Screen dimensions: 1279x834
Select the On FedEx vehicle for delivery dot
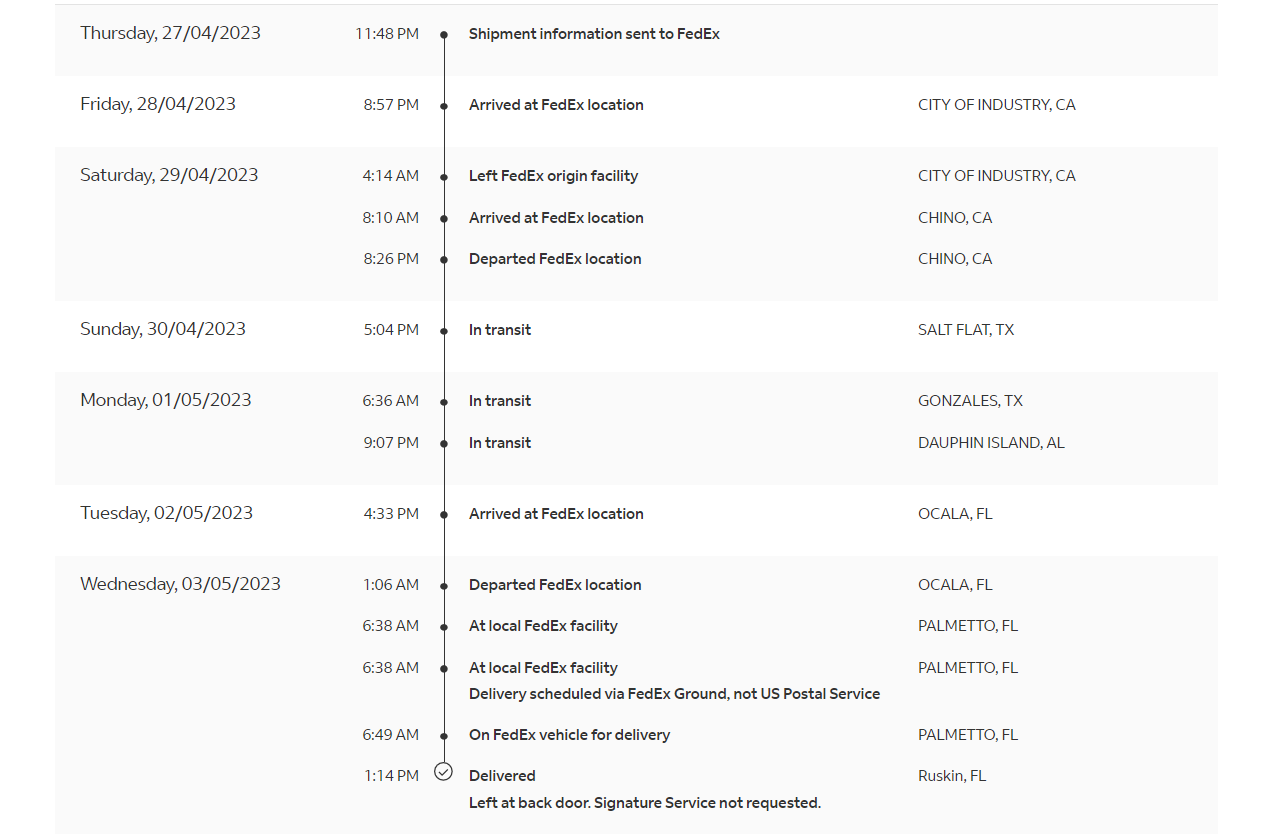pyautogui.click(x=444, y=735)
